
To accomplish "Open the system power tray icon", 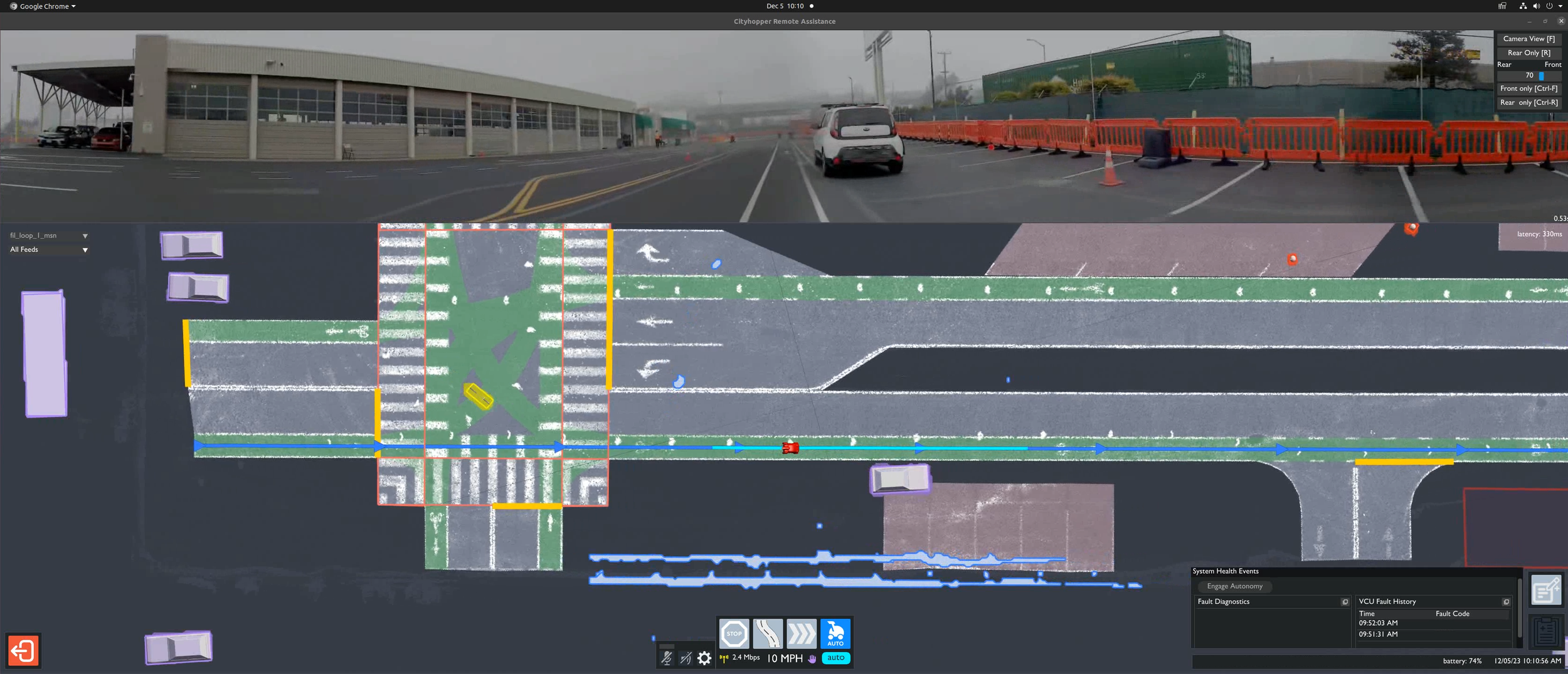I will tap(1549, 6).
